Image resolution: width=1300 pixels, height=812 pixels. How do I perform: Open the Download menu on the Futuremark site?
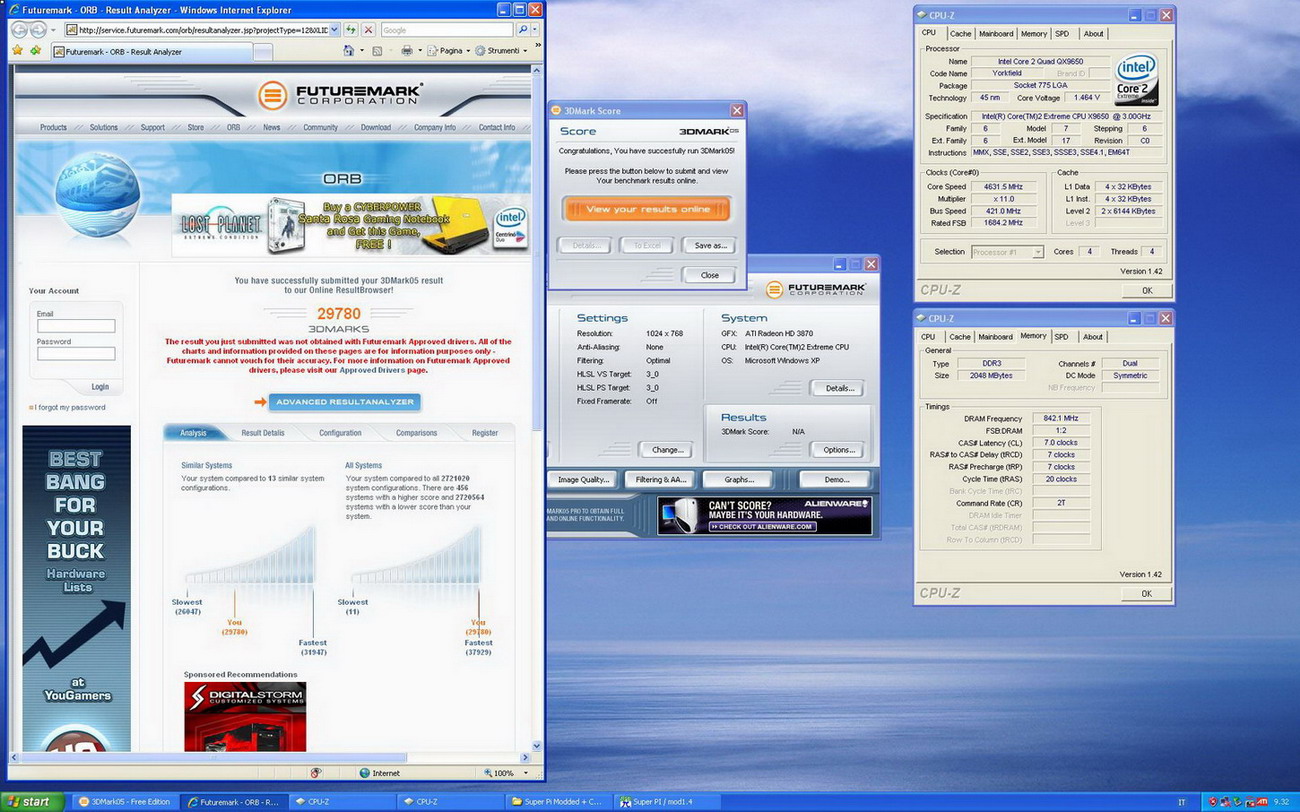(376, 127)
